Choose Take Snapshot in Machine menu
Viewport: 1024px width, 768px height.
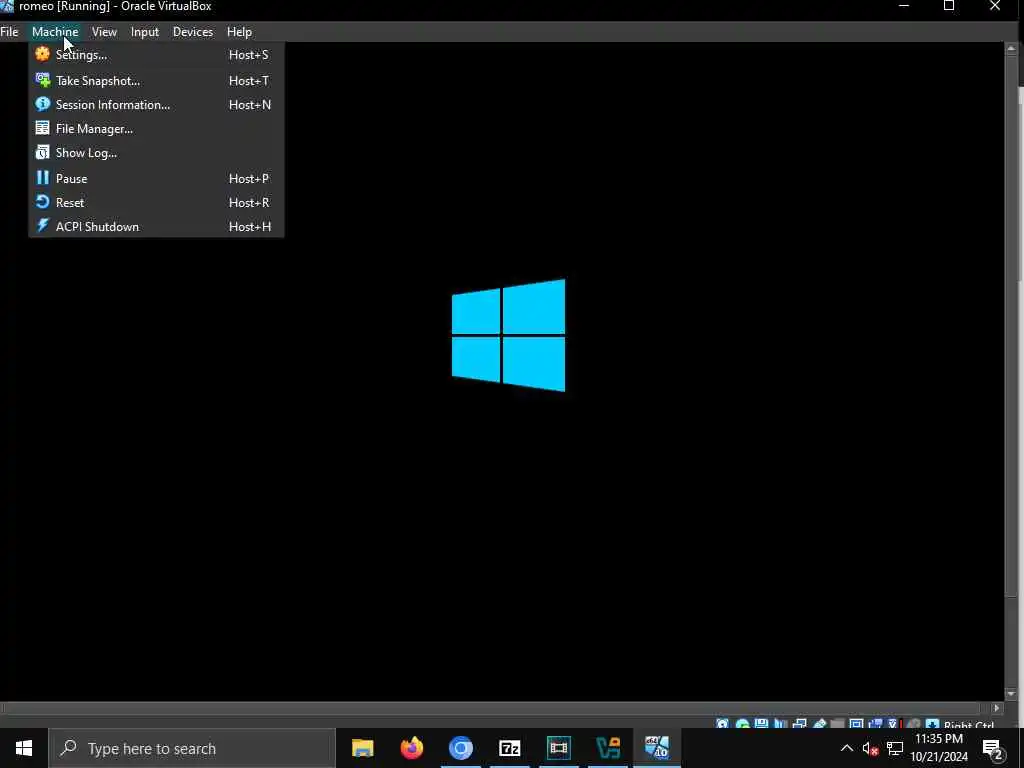tap(155, 81)
